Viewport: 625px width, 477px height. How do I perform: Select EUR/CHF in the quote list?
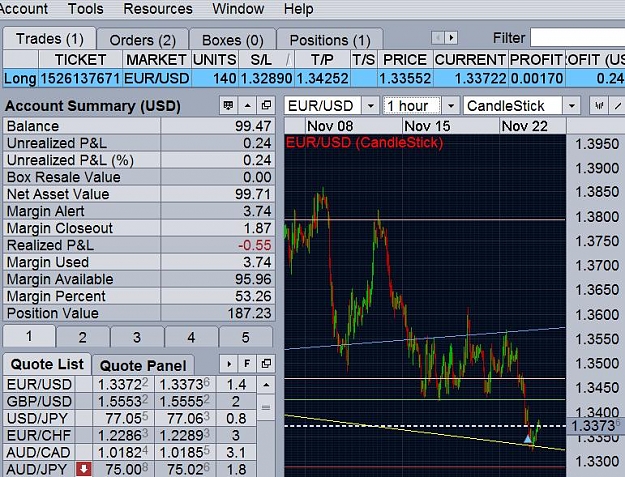pyautogui.click(x=130, y=436)
